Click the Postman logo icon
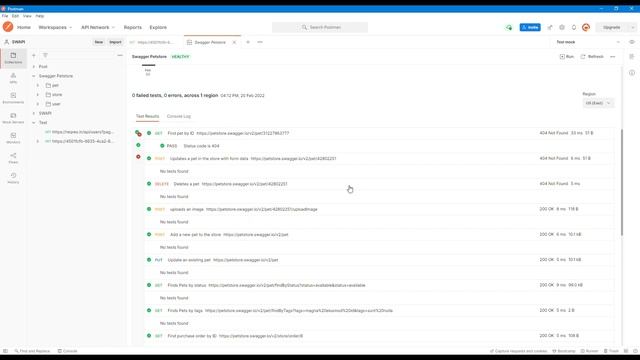This screenshot has height=360, width=640. pyautogui.click(x=8, y=27)
